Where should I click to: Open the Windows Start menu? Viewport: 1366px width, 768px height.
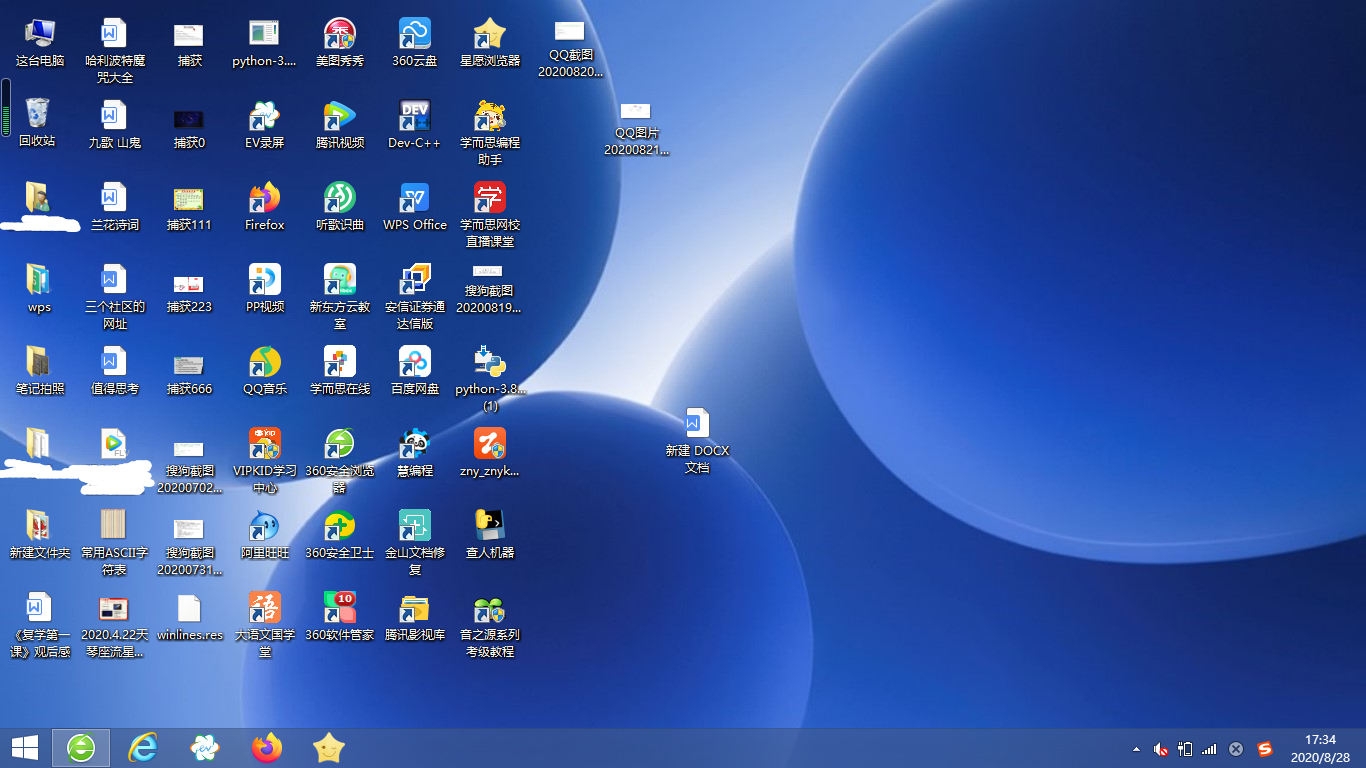tap(25, 747)
